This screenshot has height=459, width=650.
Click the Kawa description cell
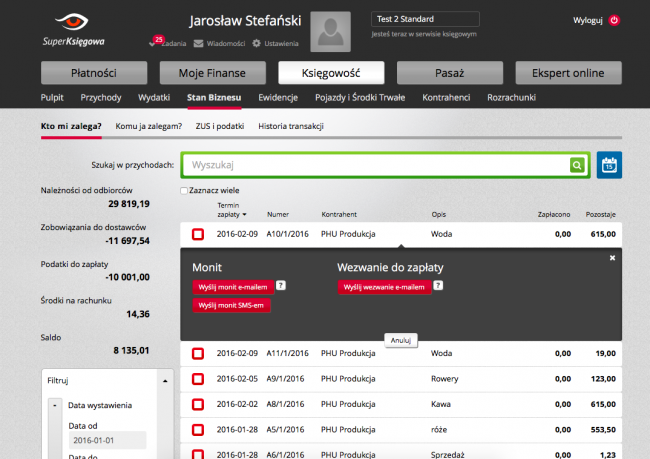point(441,404)
